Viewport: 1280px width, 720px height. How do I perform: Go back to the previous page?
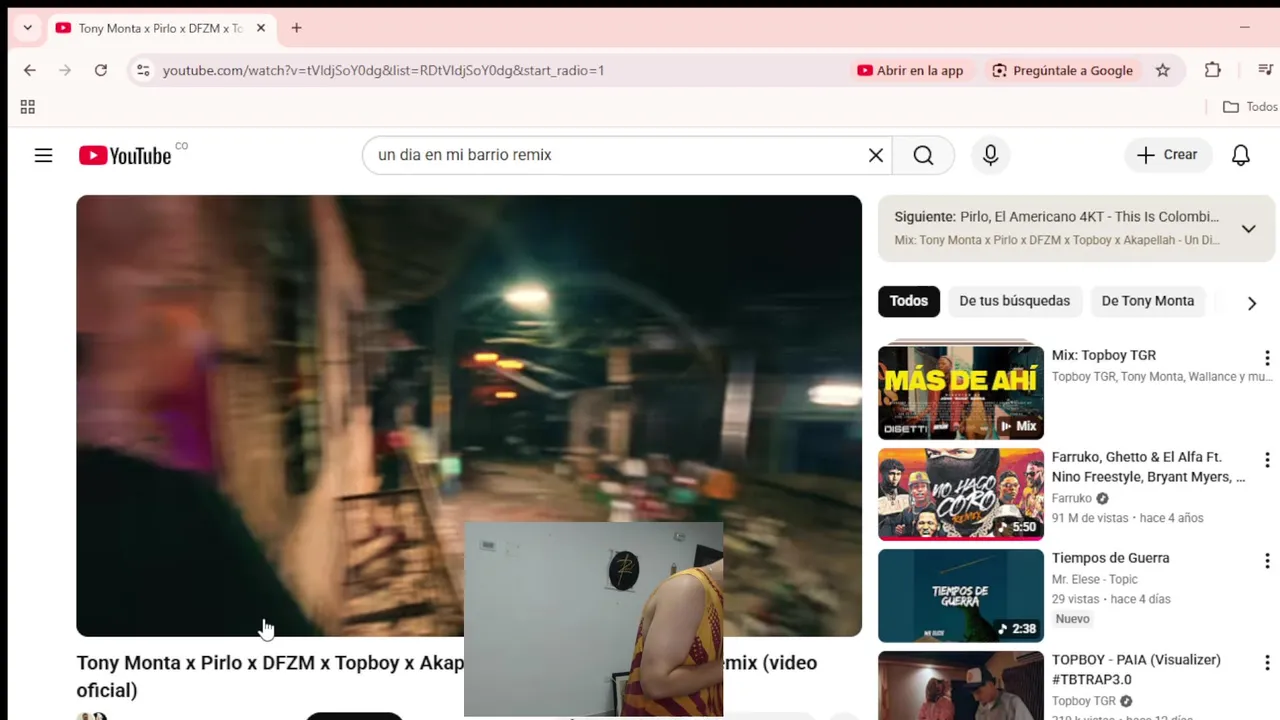click(29, 70)
